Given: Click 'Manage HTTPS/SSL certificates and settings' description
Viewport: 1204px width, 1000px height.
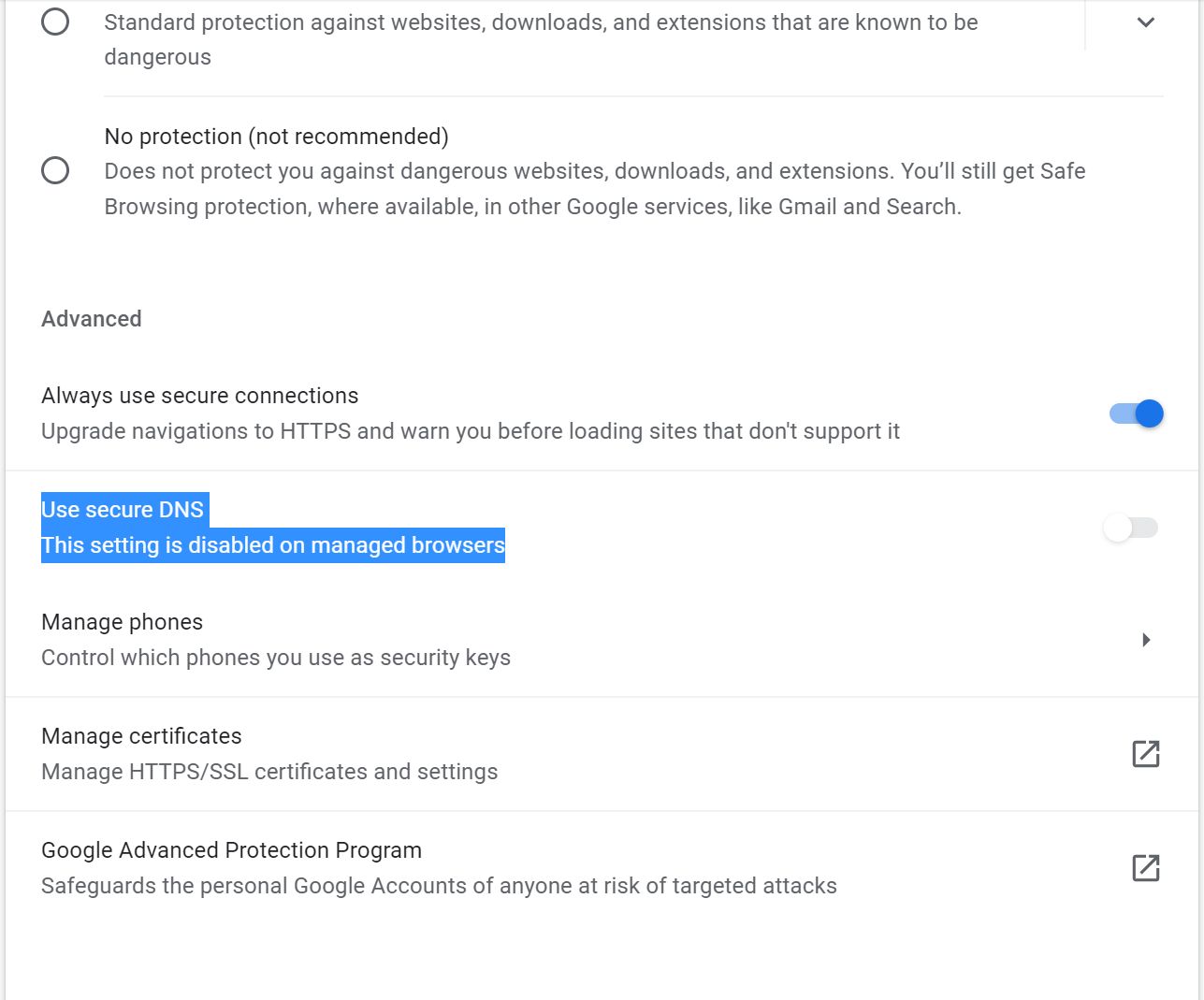Looking at the screenshot, I should [269, 772].
